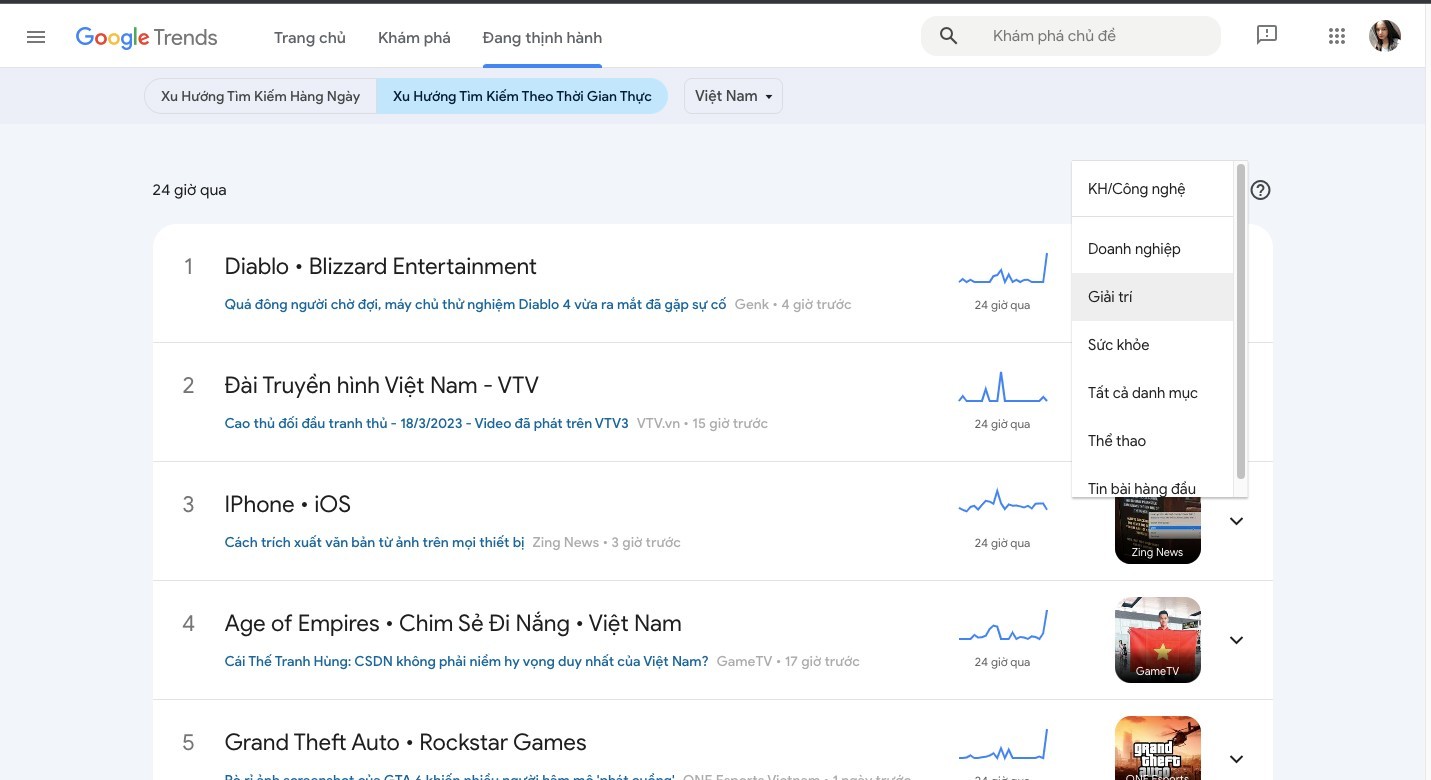Open the hamburger main menu

[36, 37]
